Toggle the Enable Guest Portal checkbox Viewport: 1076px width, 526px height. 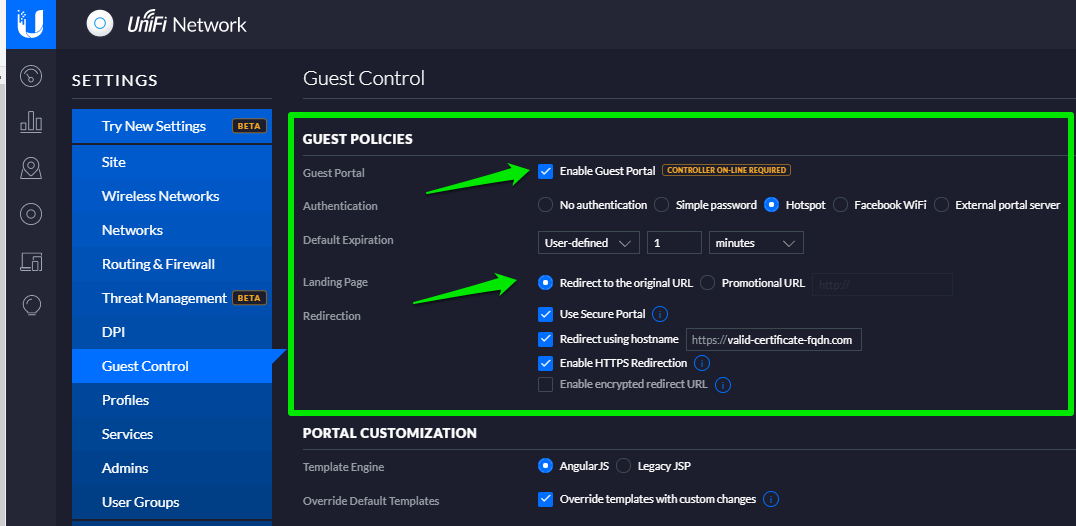[545, 171]
